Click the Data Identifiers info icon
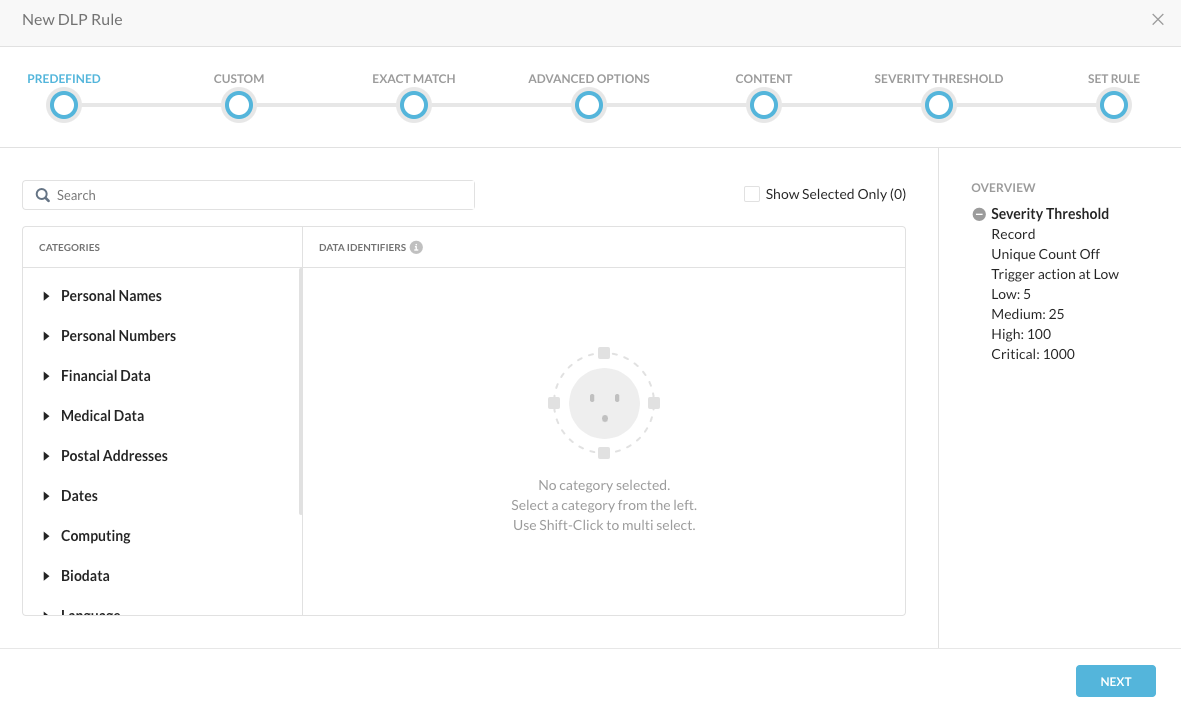This screenshot has height=711, width=1181. click(416, 247)
